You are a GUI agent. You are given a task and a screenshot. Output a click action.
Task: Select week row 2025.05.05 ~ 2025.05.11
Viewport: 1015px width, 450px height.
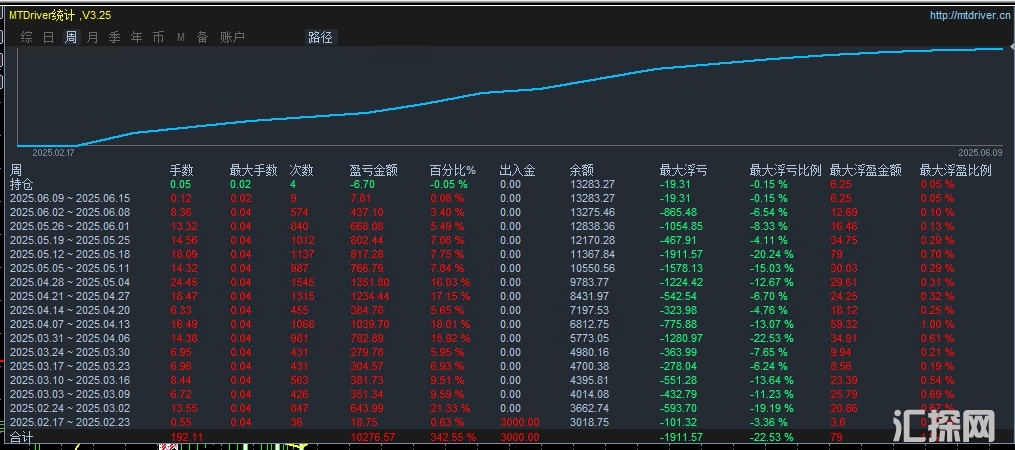point(70,268)
